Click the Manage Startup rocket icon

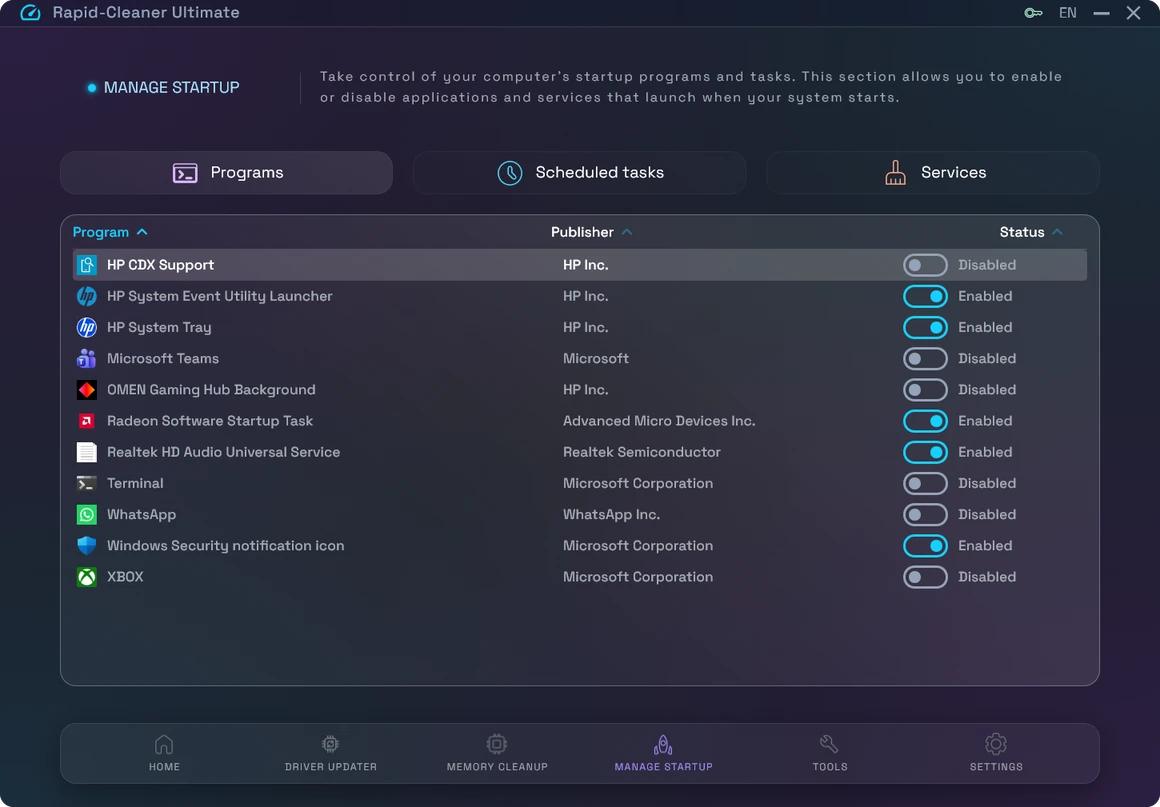click(663, 744)
